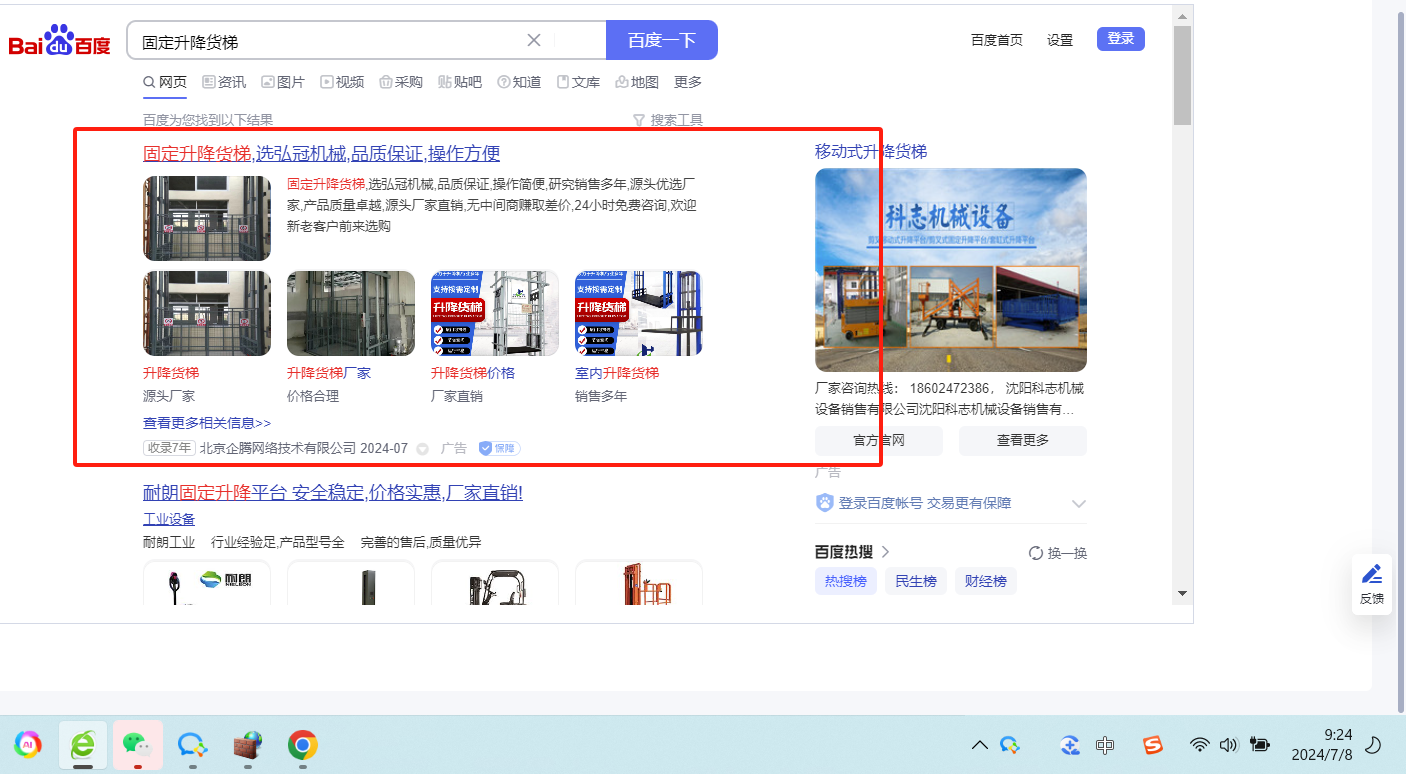Open the 设置 menu

(x=1060, y=40)
